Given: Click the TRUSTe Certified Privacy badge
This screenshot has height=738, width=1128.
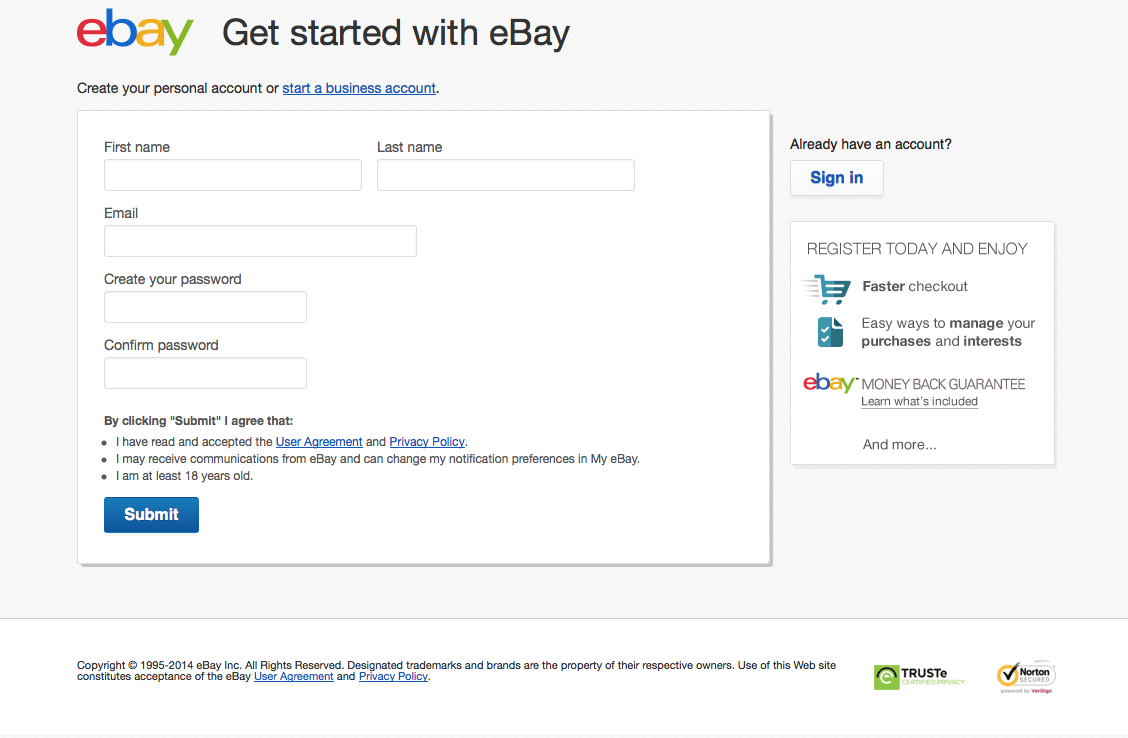Looking at the screenshot, I should pyautogui.click(x=919, y=677).
